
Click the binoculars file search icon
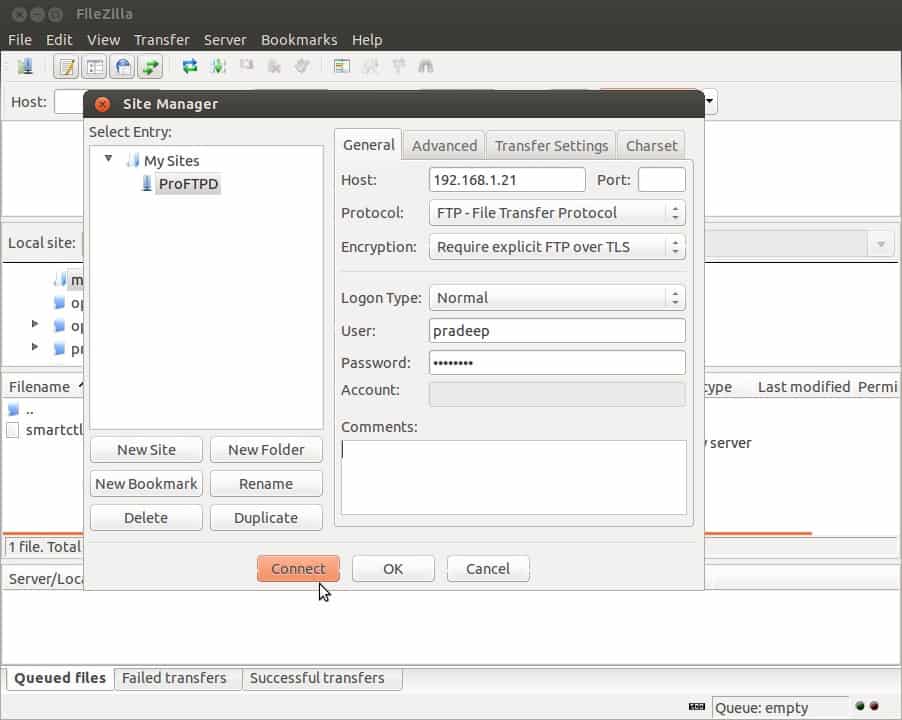(x=426, y=67)
